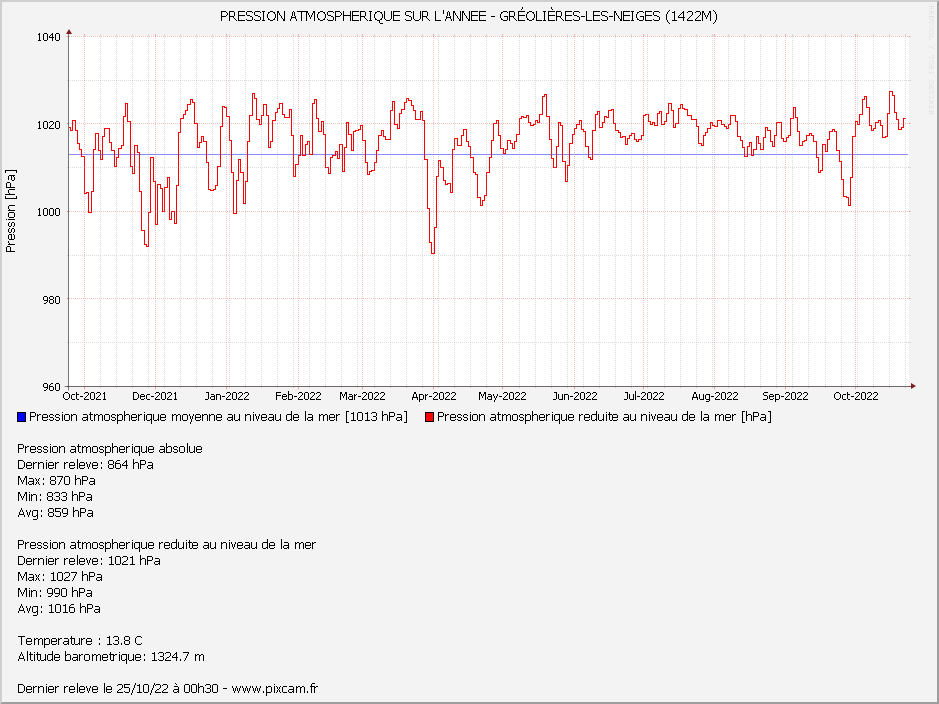939x704 pixels.
Task: Click the vertical 'Pression [hPa]' axis label
Action: (11, 211)
